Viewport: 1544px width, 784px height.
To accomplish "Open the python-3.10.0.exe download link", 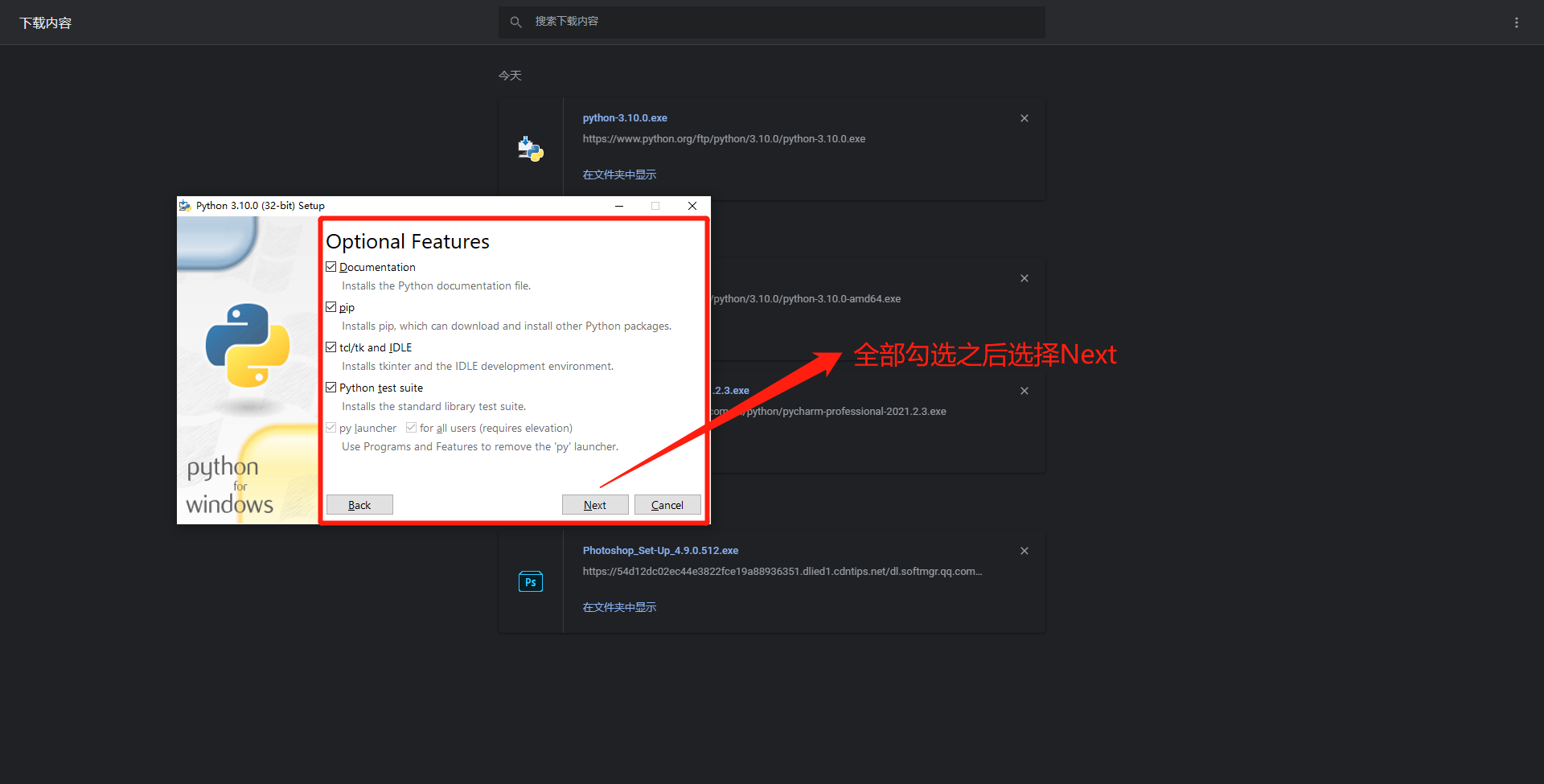I will (x=625, y=118).
